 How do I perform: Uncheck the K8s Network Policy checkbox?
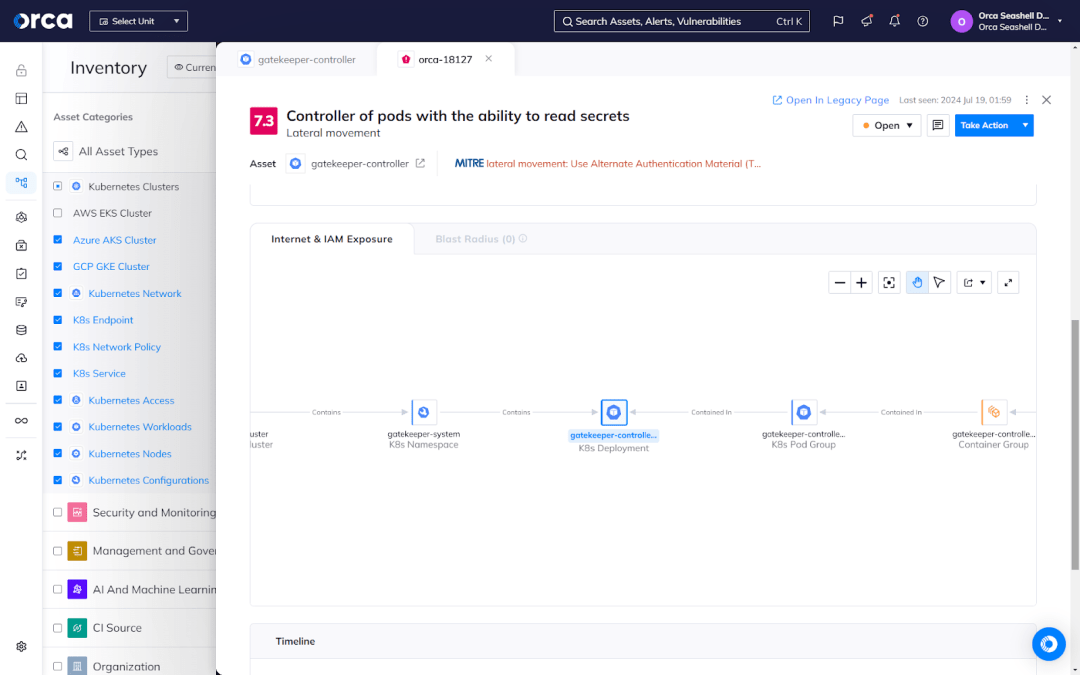tap(58, 346)
